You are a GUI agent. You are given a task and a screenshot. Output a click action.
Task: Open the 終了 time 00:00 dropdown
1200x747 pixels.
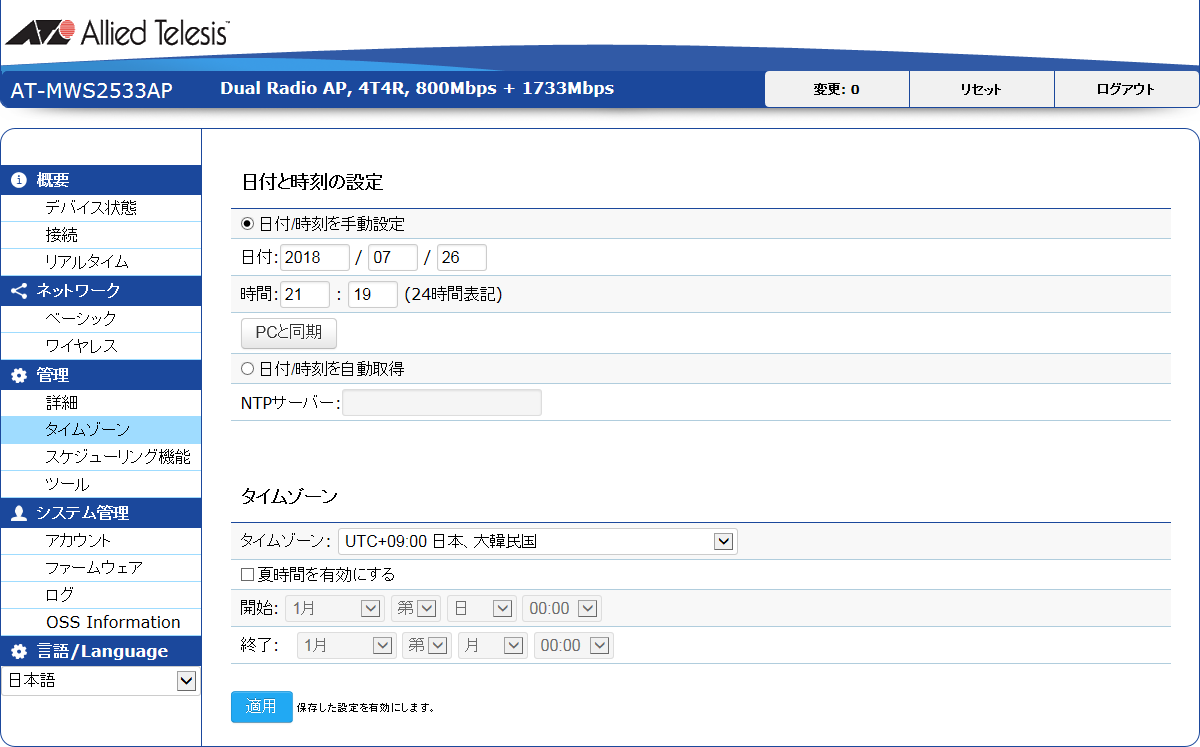pos(574,646)
